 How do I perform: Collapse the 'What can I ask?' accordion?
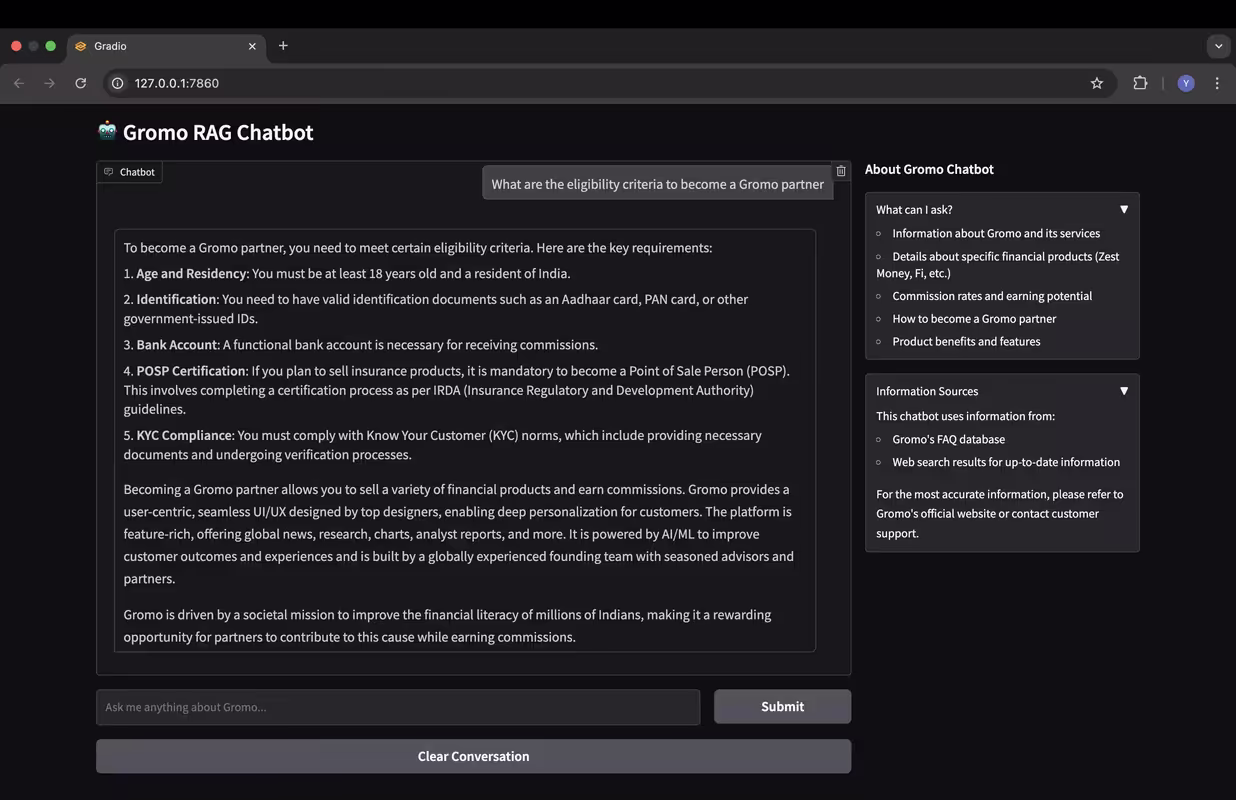1002,209
